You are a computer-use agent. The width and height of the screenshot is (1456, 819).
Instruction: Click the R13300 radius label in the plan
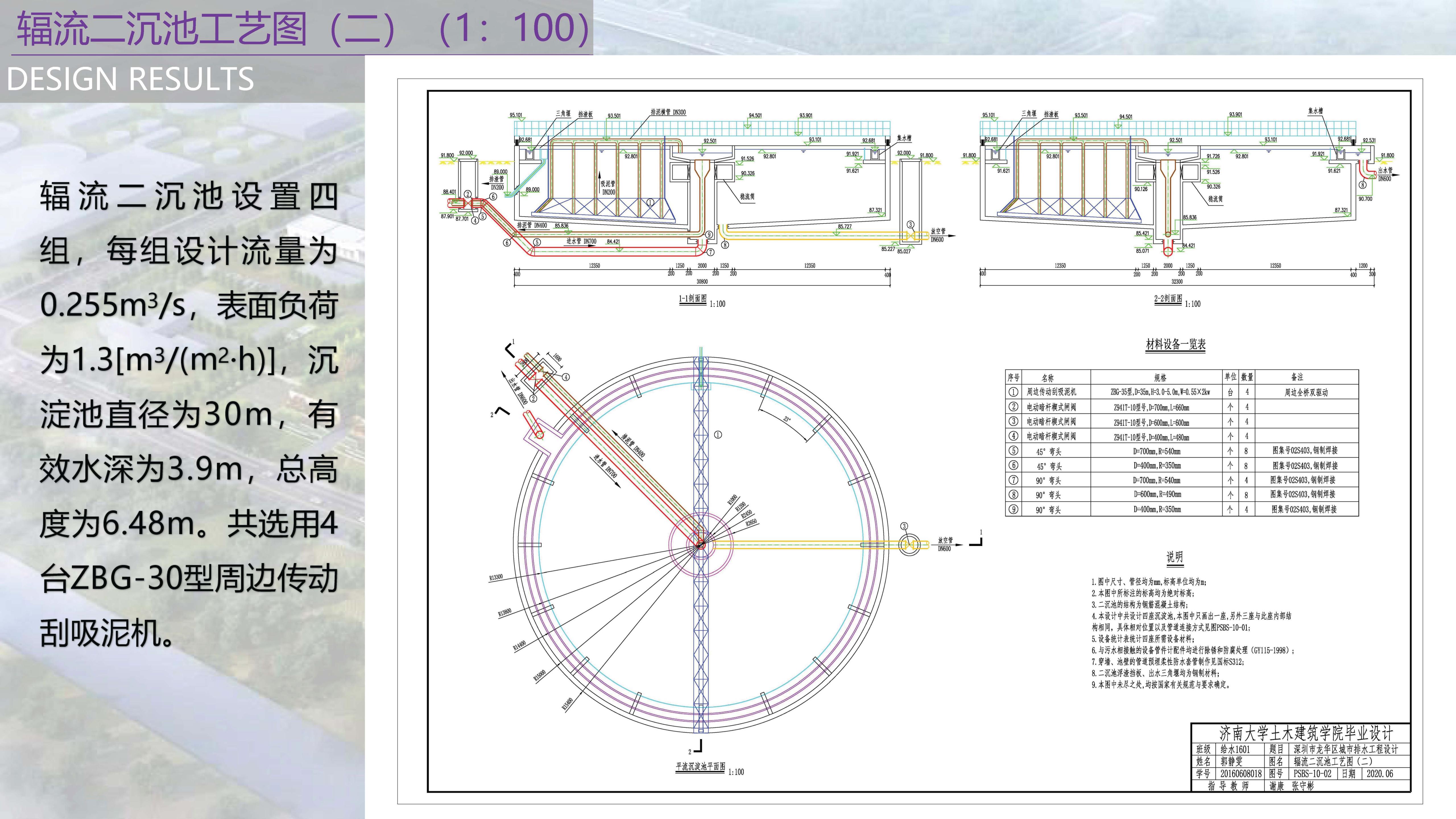click(x=496, y=577)
